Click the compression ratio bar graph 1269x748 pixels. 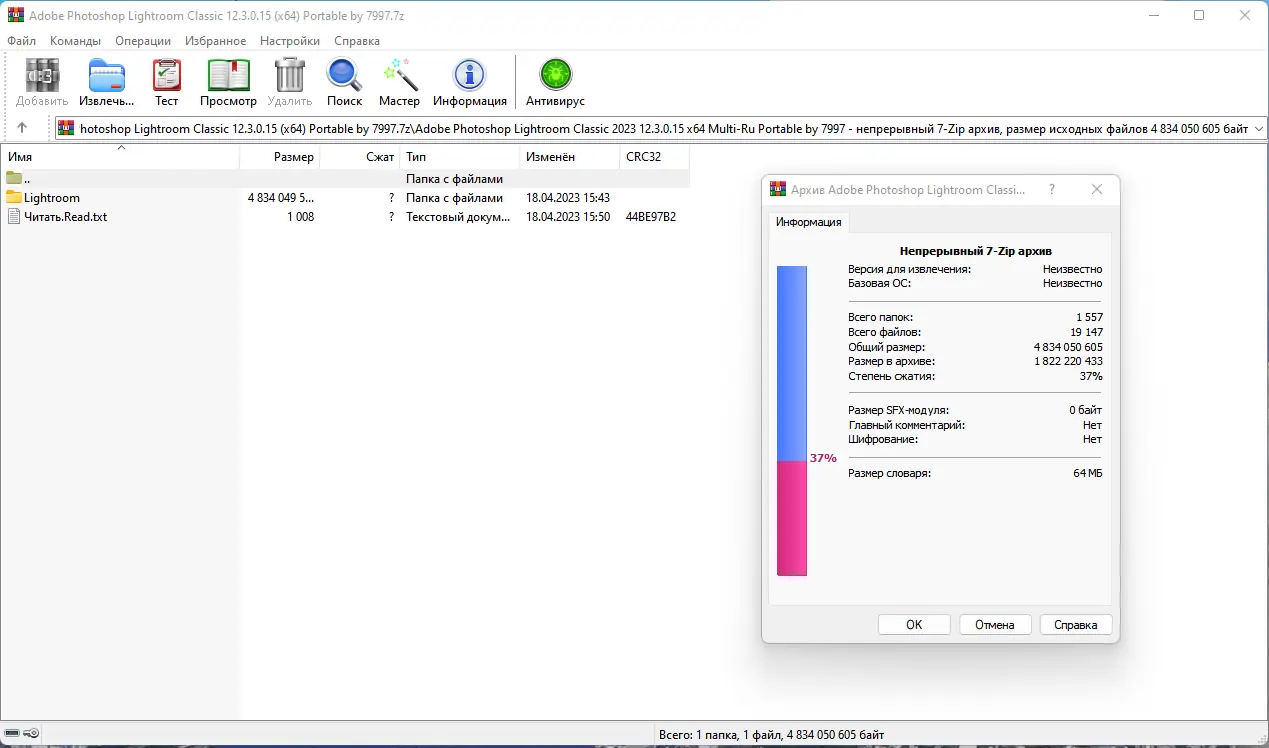[x=792, y=421]
